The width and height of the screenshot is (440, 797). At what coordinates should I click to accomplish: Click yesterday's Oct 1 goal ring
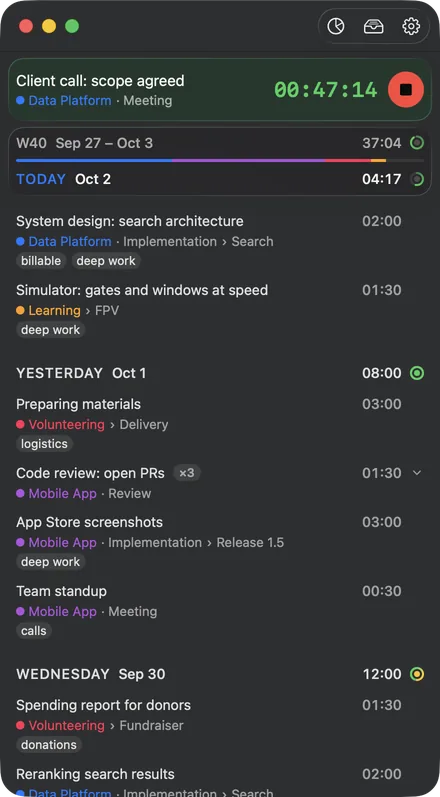(417, 373)
